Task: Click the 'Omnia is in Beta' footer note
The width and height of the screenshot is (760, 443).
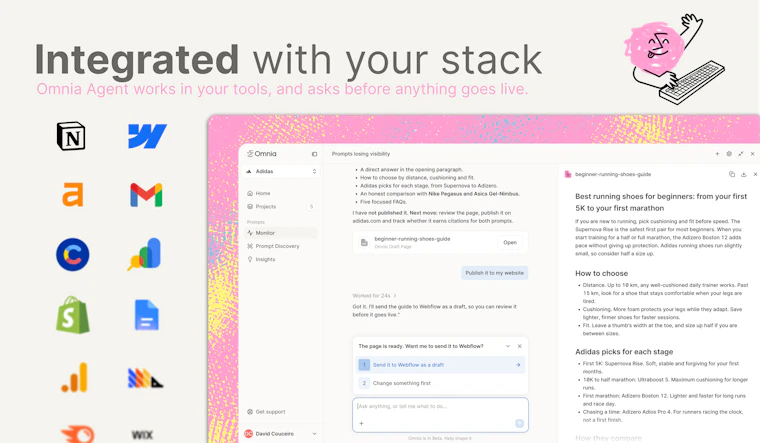Action: [440, 438]
